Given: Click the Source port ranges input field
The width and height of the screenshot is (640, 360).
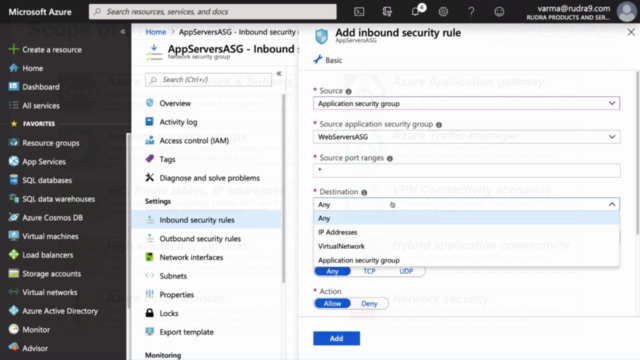Looking at the screenshot, I should pos(467,170).
